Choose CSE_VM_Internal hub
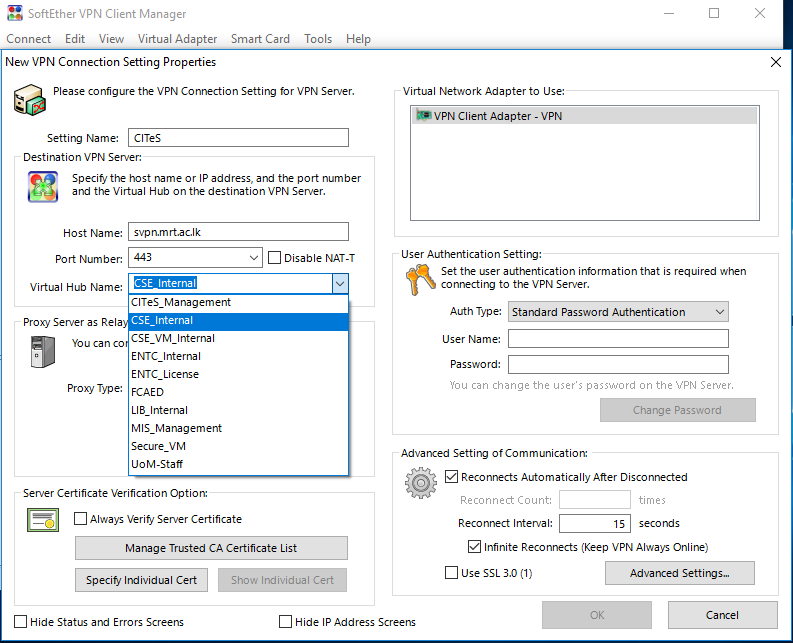This screenshot has height=643, width=793. [239, 338]
